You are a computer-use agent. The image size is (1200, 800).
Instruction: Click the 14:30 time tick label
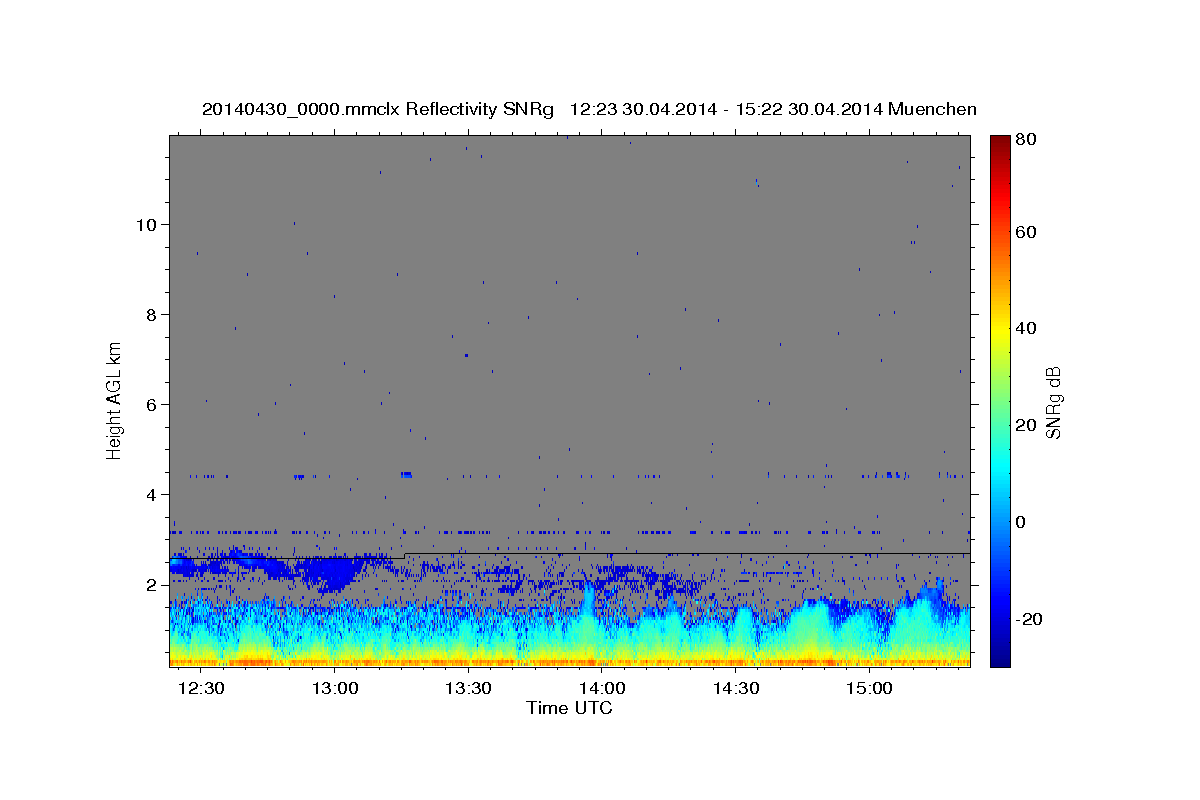(736, 688)
